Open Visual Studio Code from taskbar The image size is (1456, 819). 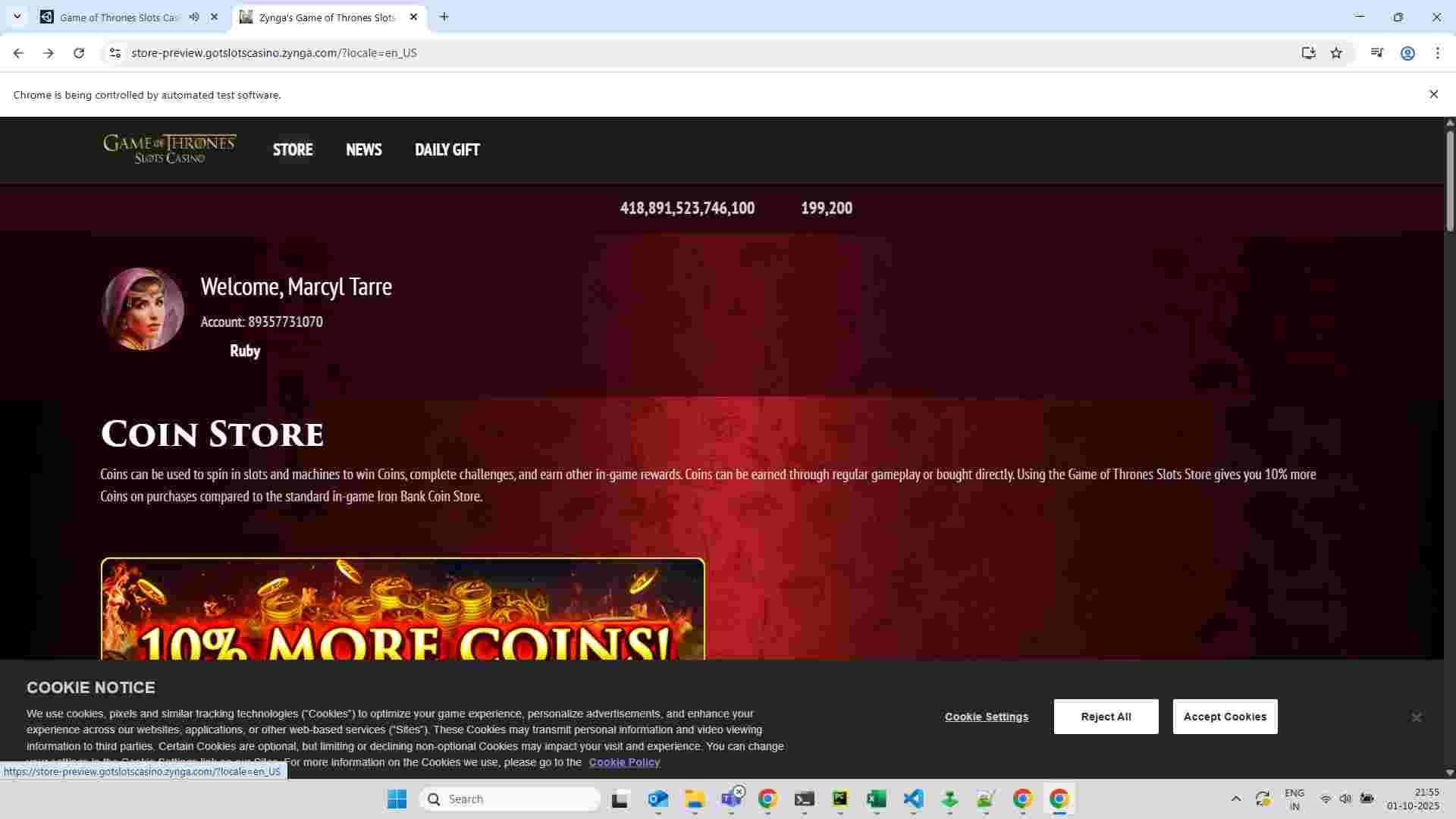click(x=913, y=799)
